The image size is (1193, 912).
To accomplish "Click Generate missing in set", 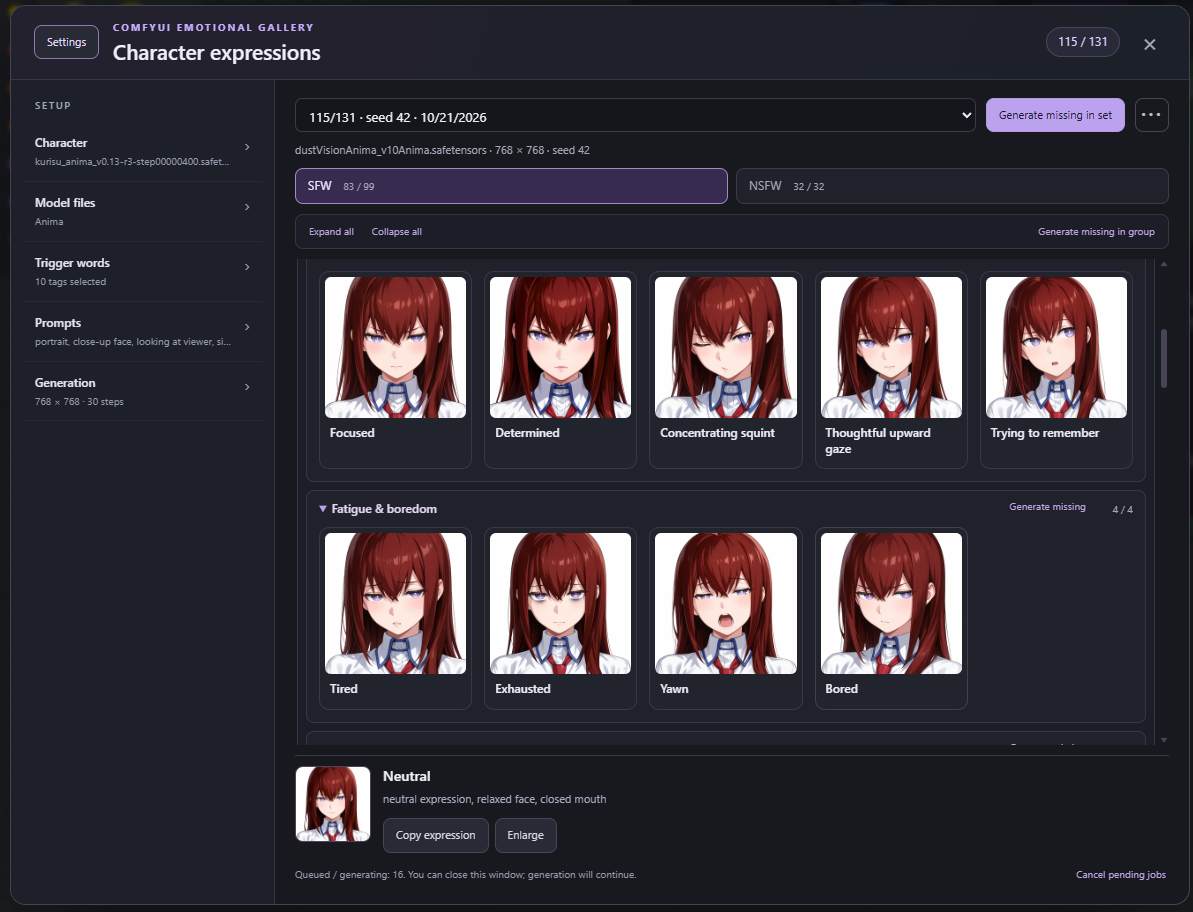I will coord(1055,115).
